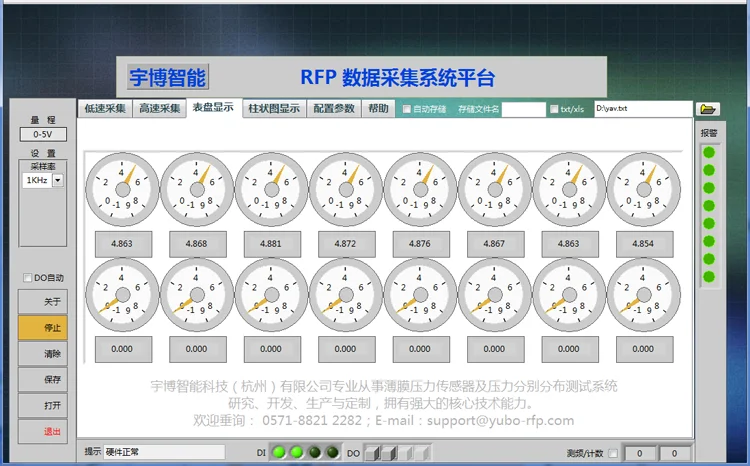Click the value box reading 4.868
Viewport: 750px width, 466px height.
click(198, 244)
